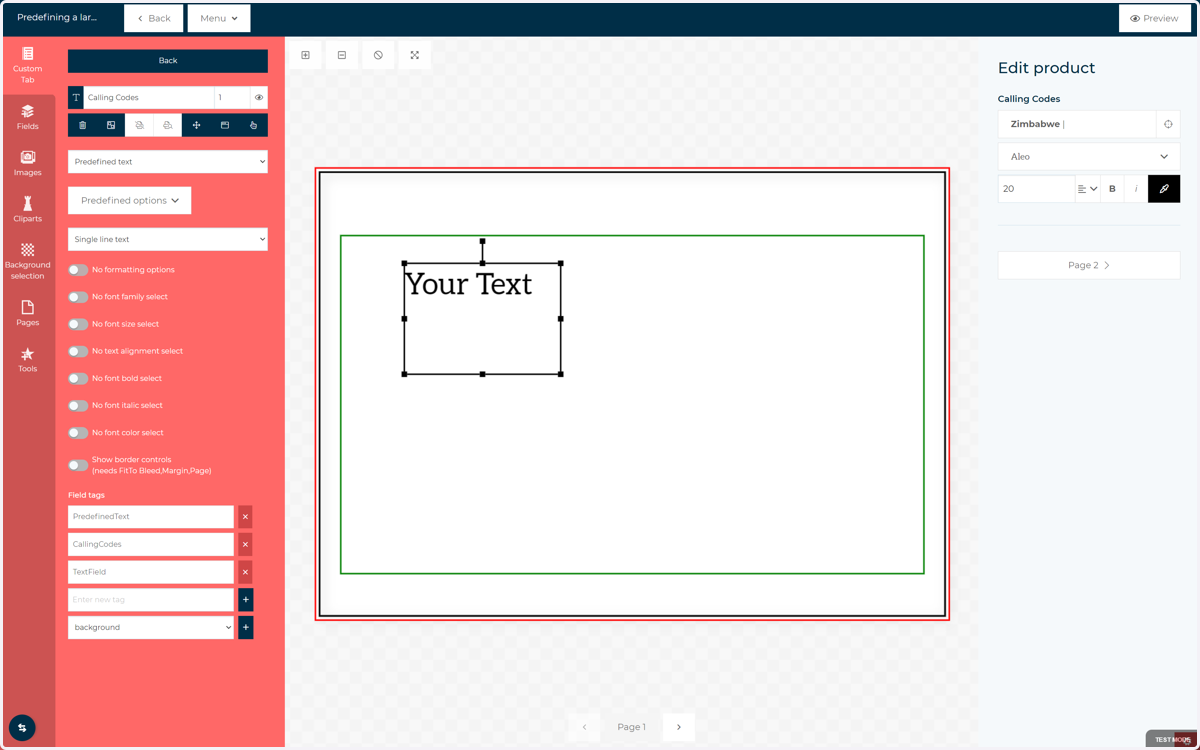The height and width of the screenshot is (750, 1200).
Task: Click the crosshair target icon beside Zimbabwe
Action: coord(1168,124)
